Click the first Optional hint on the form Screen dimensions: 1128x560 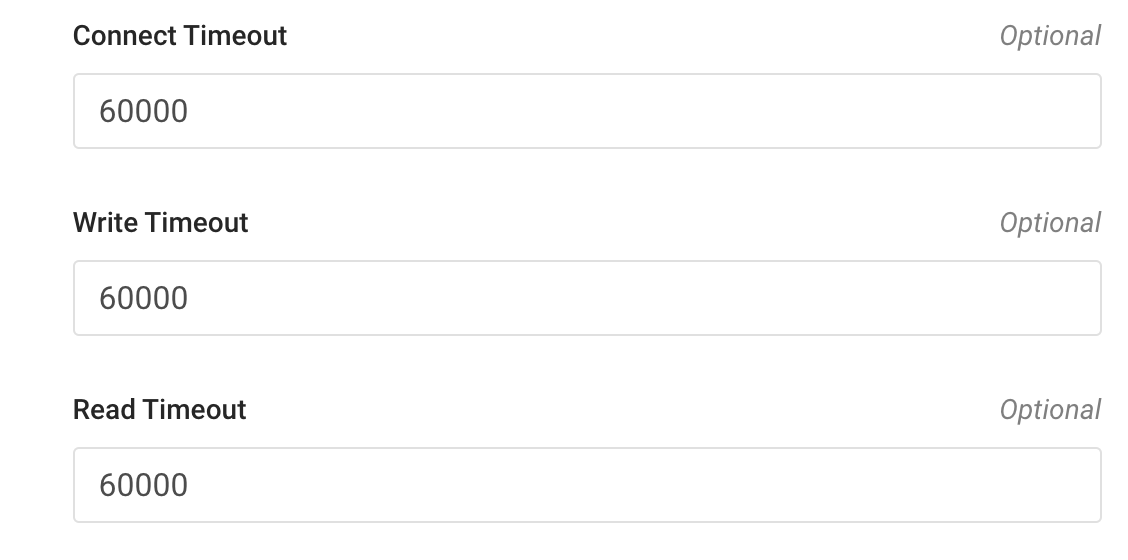tap(1050, 36)
